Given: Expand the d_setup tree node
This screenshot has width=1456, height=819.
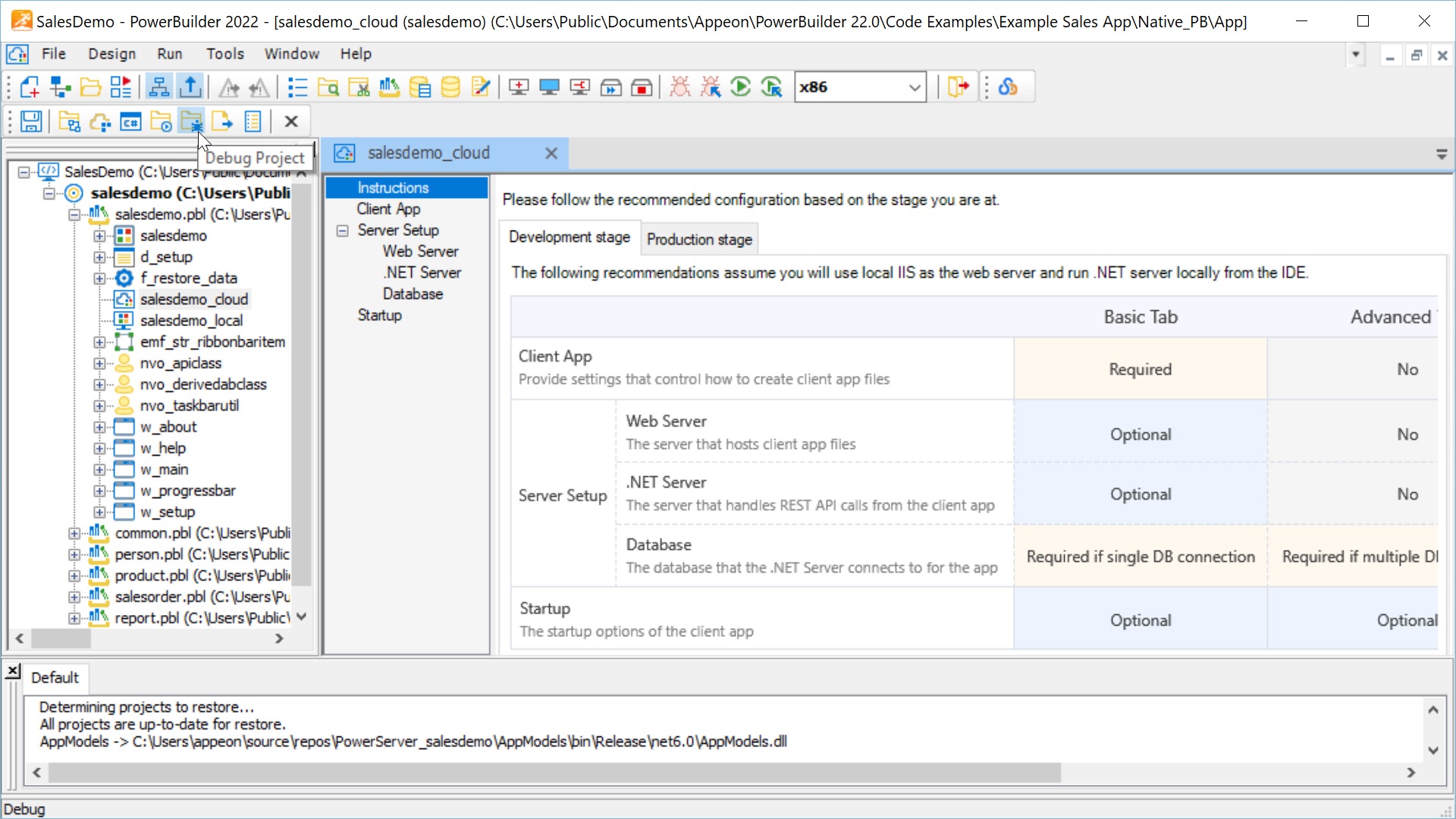Looking at the screenshot, I should click(99, 257).
